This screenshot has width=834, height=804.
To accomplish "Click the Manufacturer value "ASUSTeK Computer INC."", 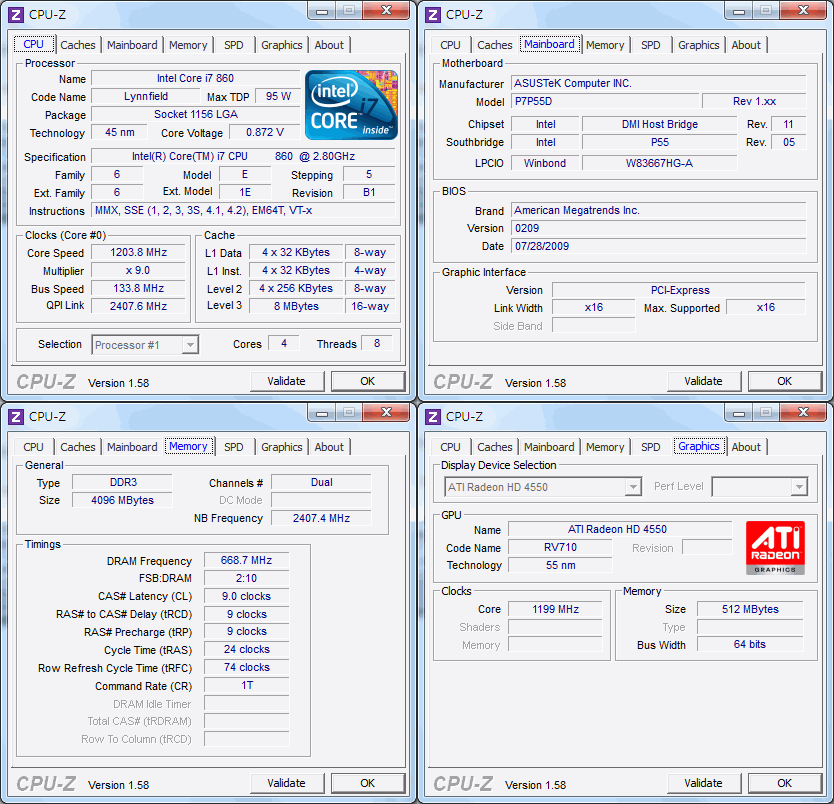I will coord(658,83).
